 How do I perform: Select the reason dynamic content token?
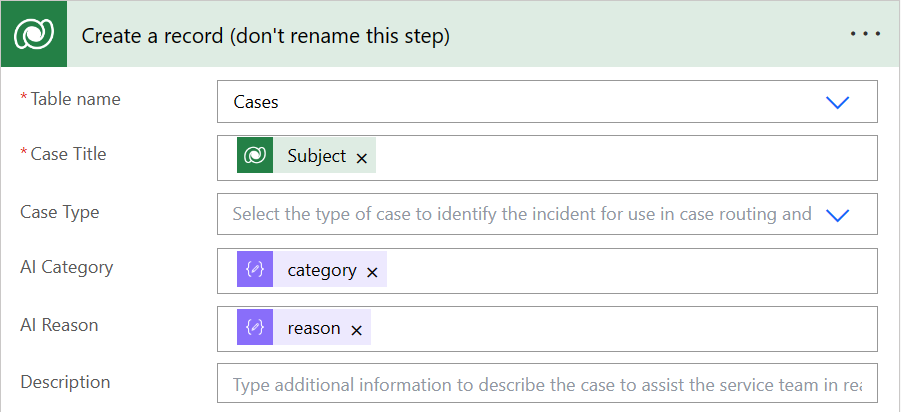[313, 328]
